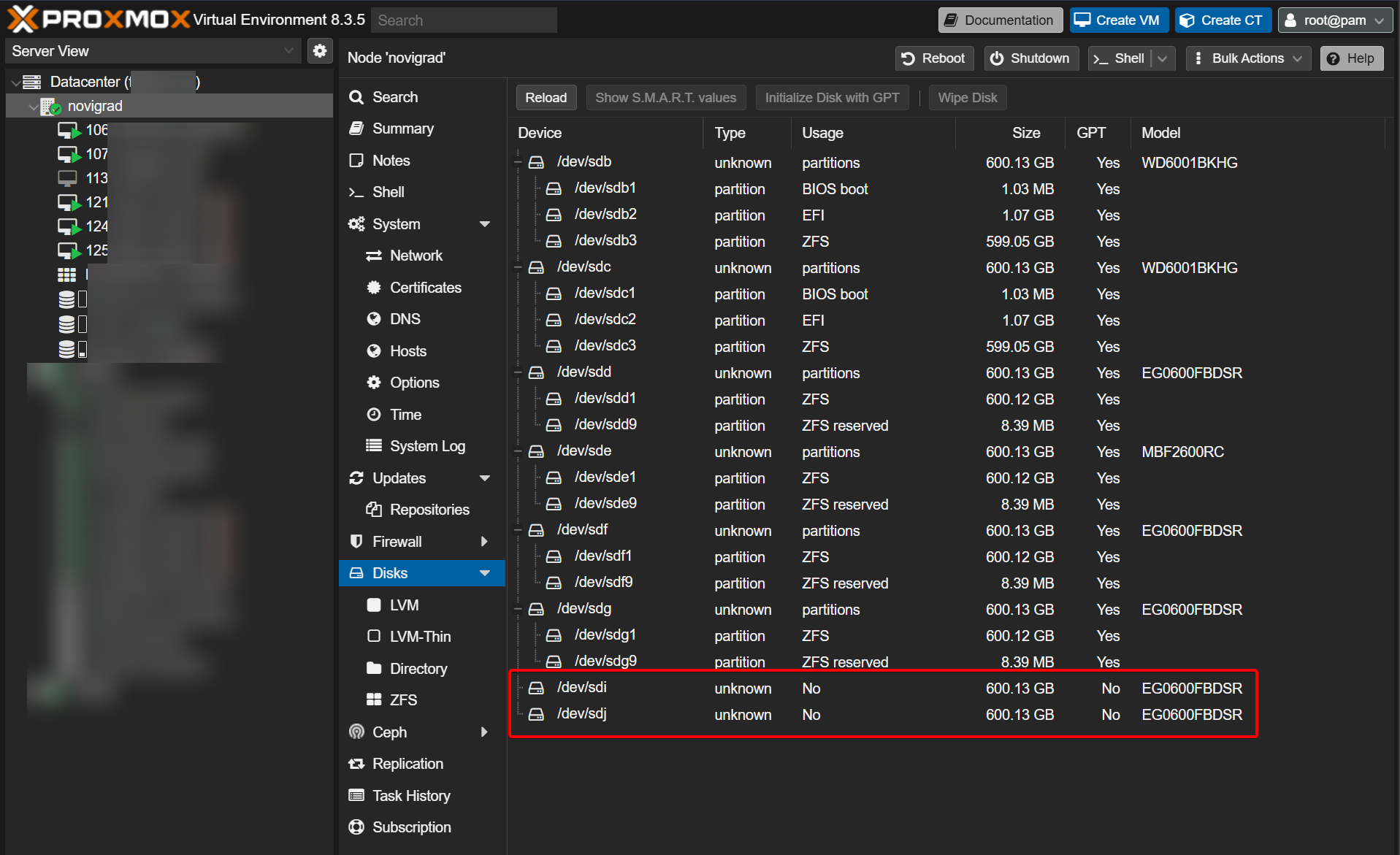
Task: Click the Help button
Action: [1351, 58]
